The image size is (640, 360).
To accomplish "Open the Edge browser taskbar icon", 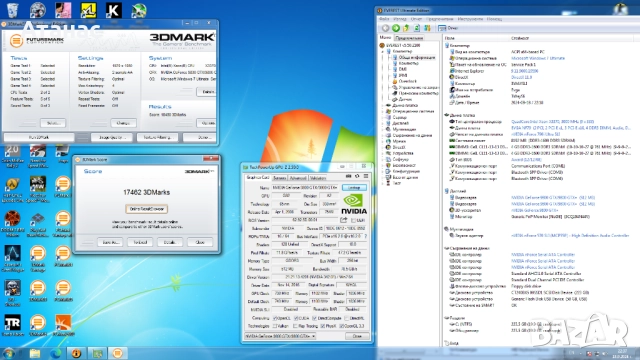I will point(56,353).
